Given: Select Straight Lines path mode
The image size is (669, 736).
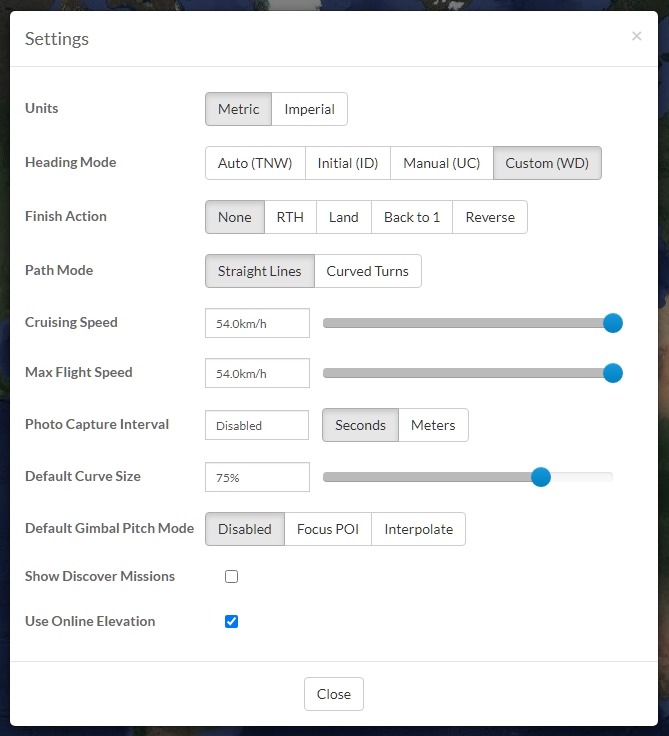Looking at the screenshot, I should pos(260,271).
